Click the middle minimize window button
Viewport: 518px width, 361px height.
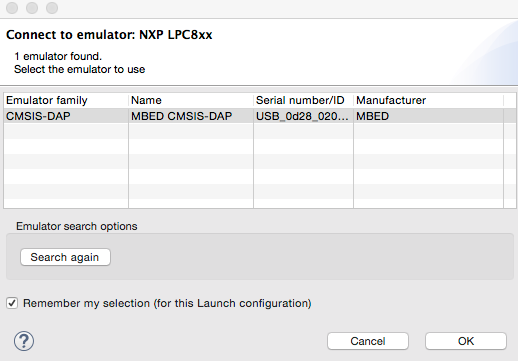click(32, 8)
